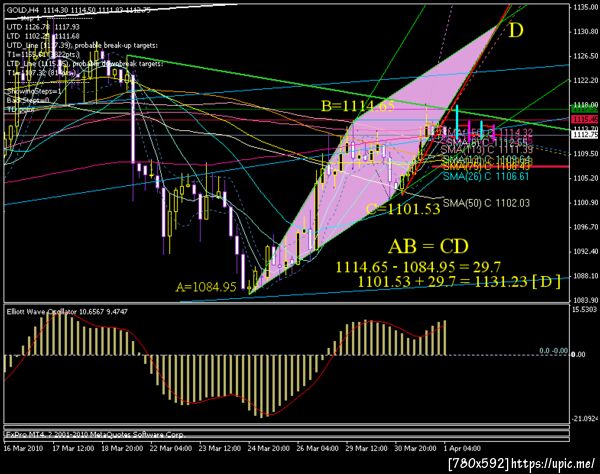Click the yellow D target label
This screenshot has height=474, width=600.
[515, 30]
